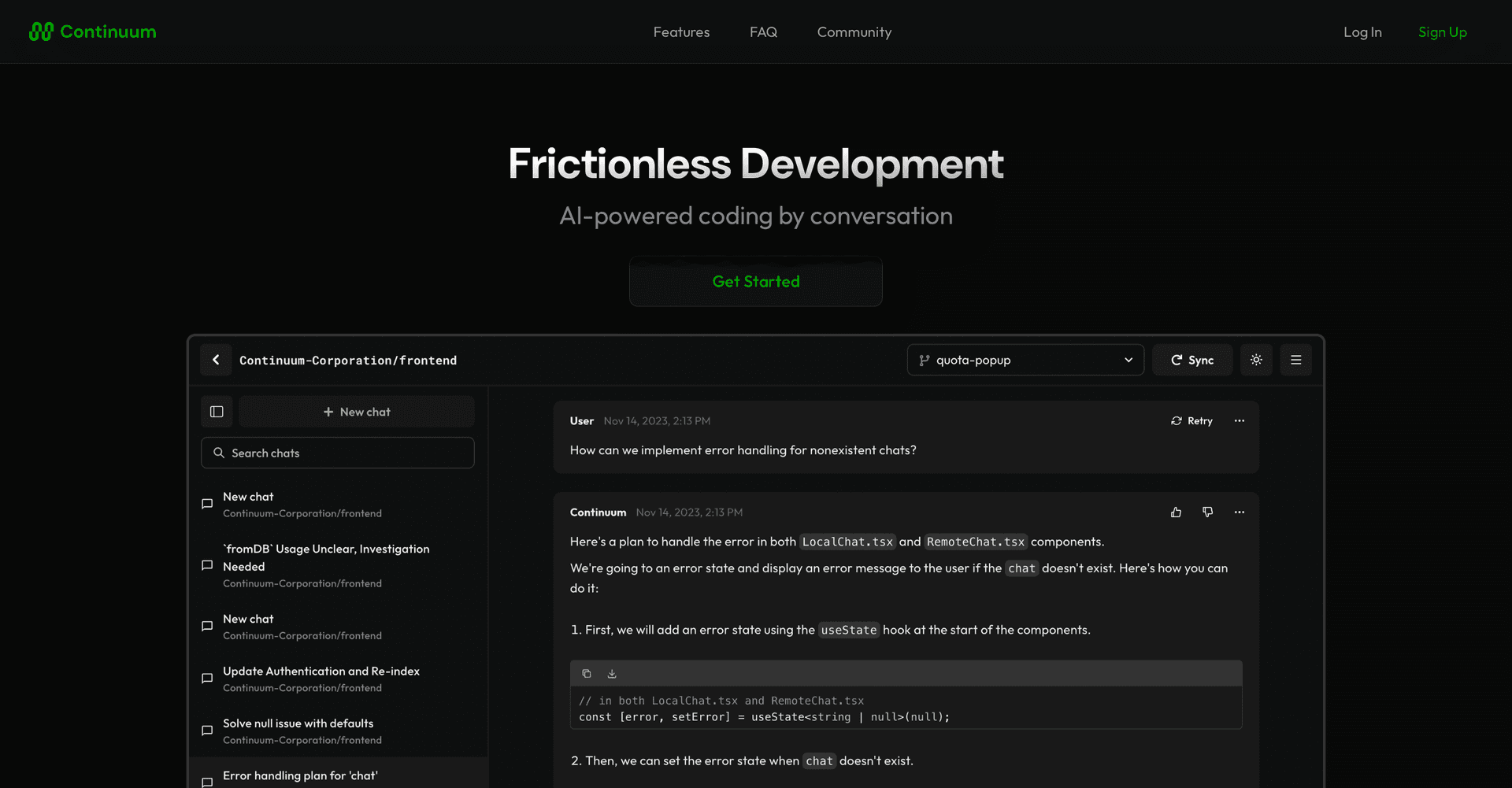The width and height of the screenshot is (1512, 788).
Task: Open Error handling plan for 'chat'
Action: 338,775
